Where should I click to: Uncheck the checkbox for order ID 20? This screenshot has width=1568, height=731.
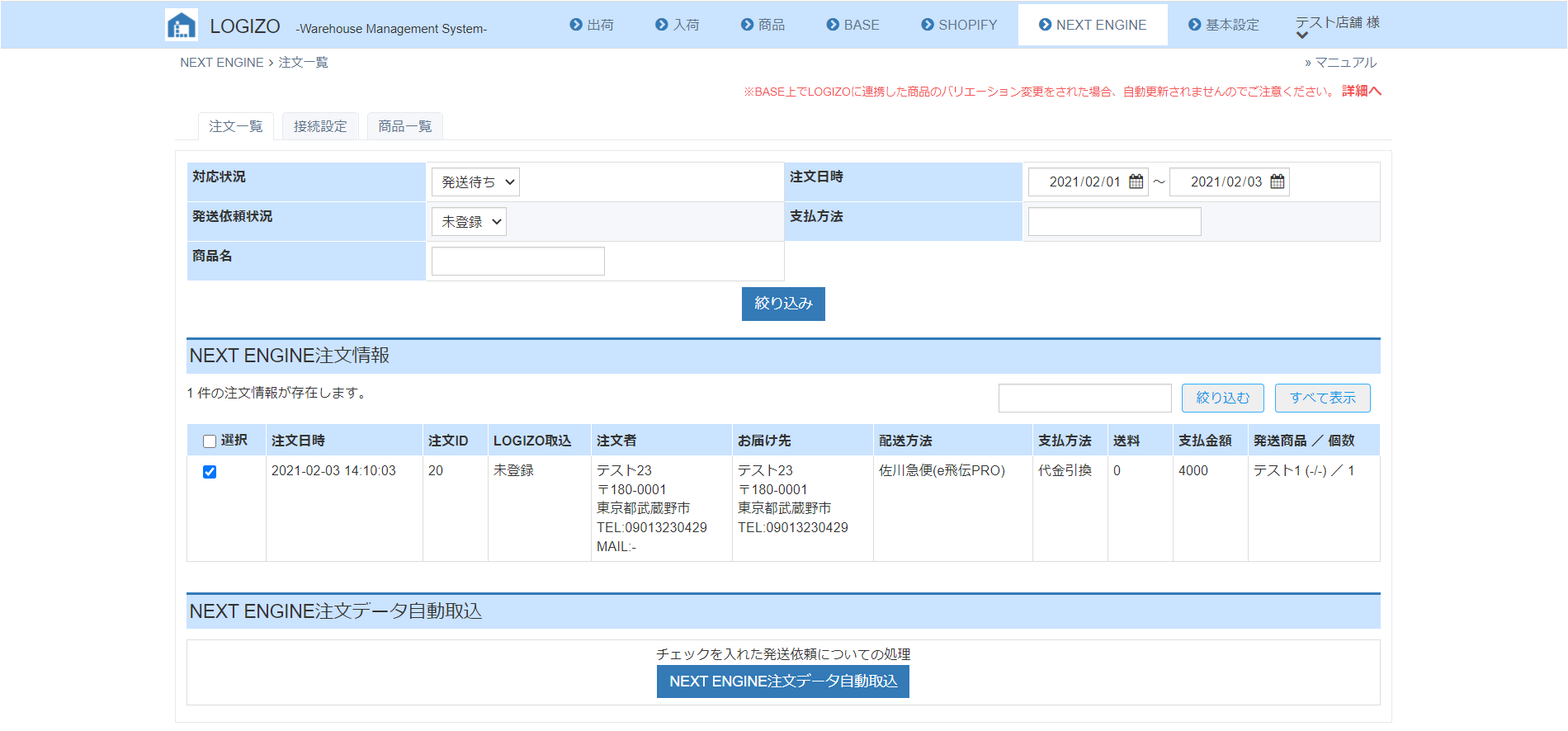pos(210,472)
